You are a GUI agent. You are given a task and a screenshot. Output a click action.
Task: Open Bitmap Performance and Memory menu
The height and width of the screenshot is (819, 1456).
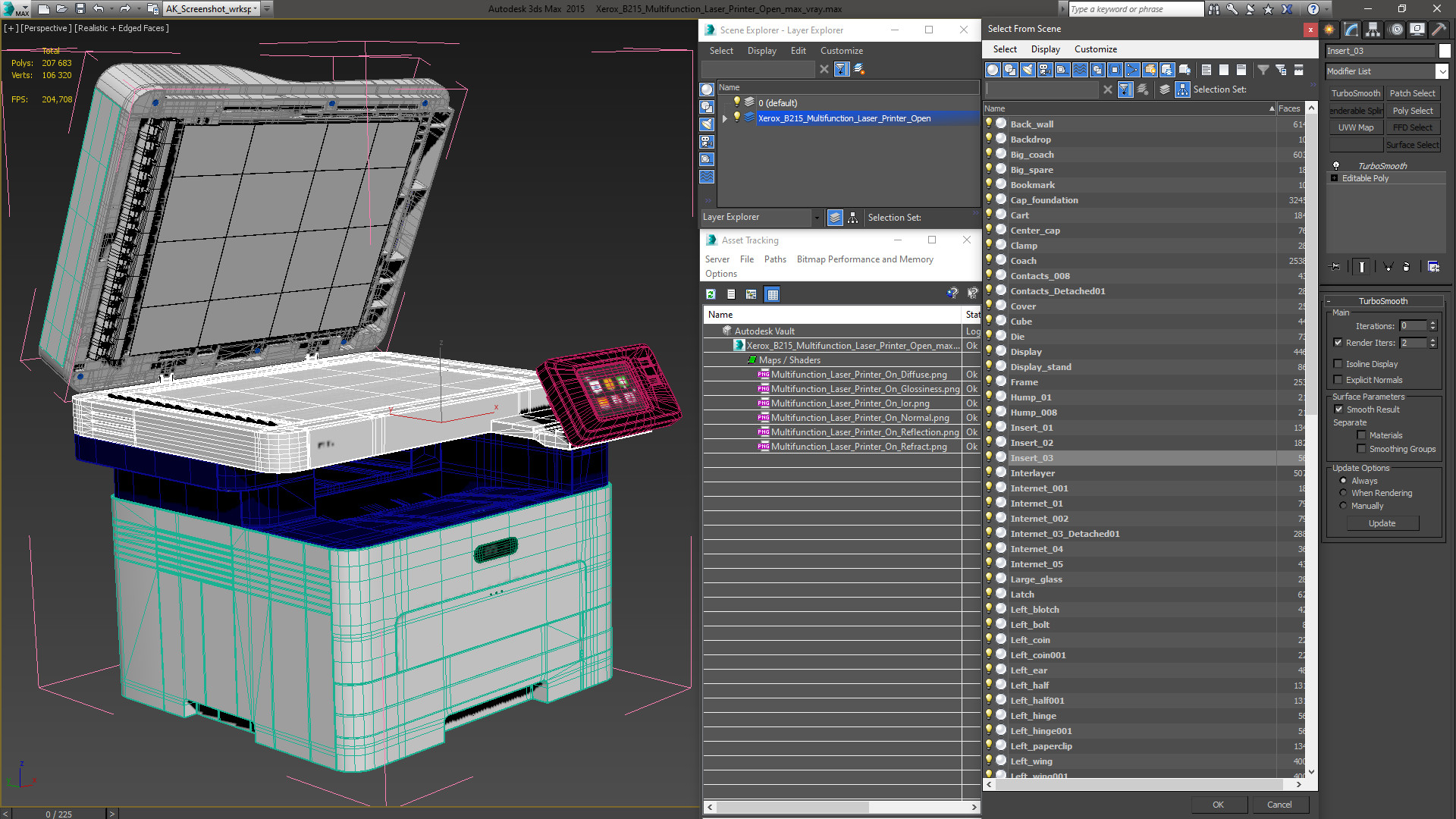tap(864, 259)
